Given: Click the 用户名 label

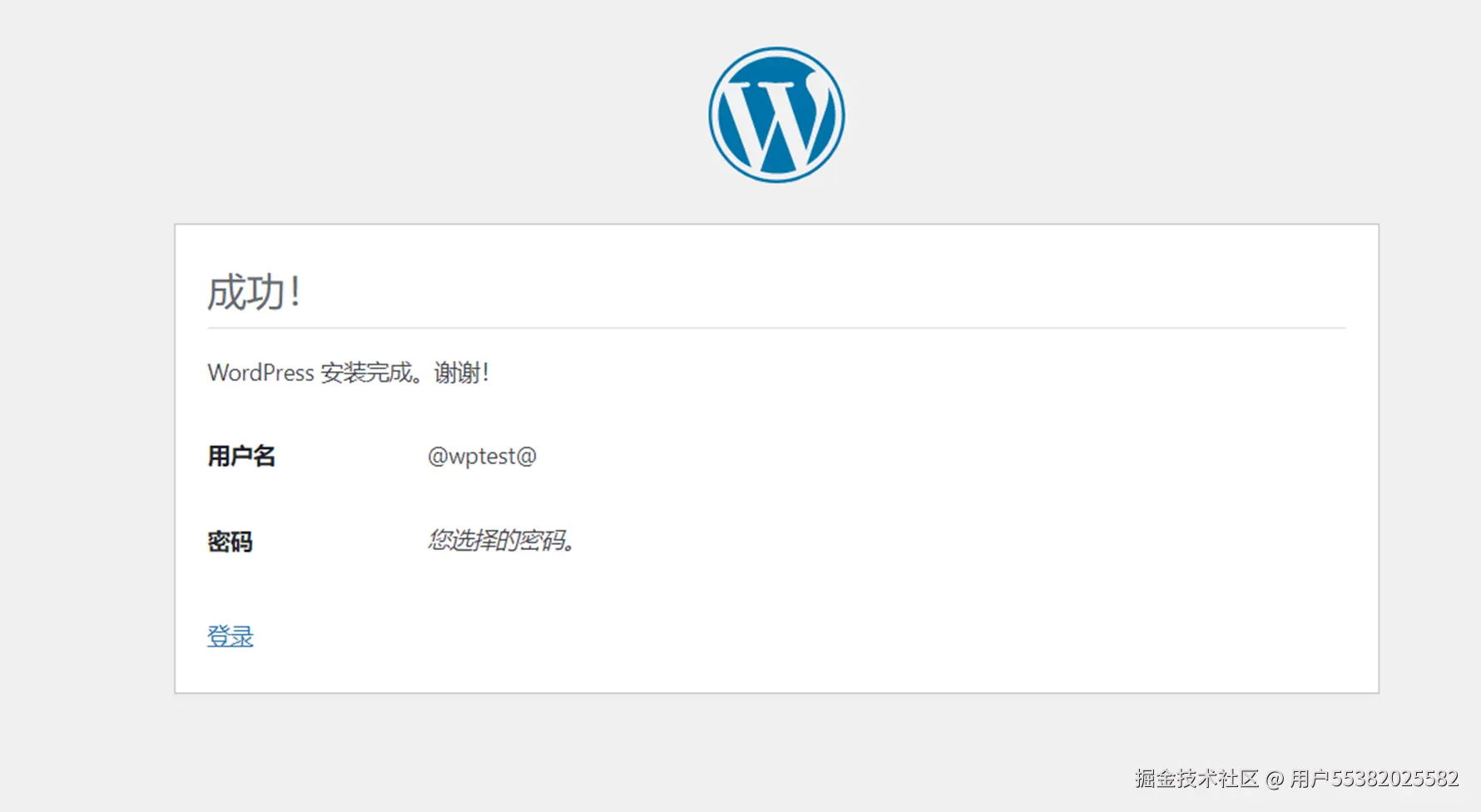Looking at the screenshot, I should pos(241,456).
